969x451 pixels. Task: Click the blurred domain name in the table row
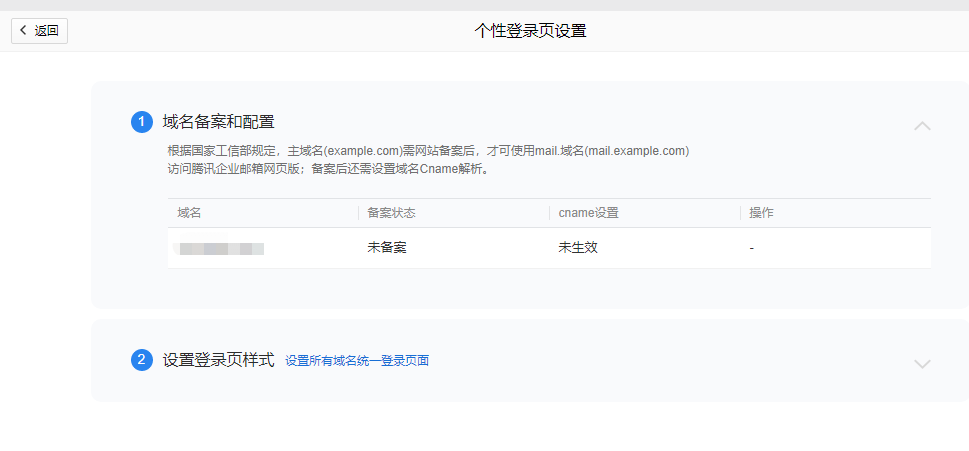[x=220, y=248]
